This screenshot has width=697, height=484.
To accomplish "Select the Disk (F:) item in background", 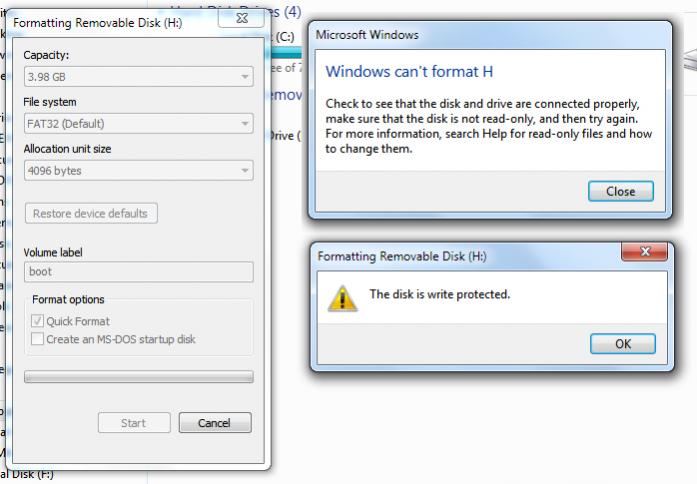I will pyautogui.click(x=27, y=474).
